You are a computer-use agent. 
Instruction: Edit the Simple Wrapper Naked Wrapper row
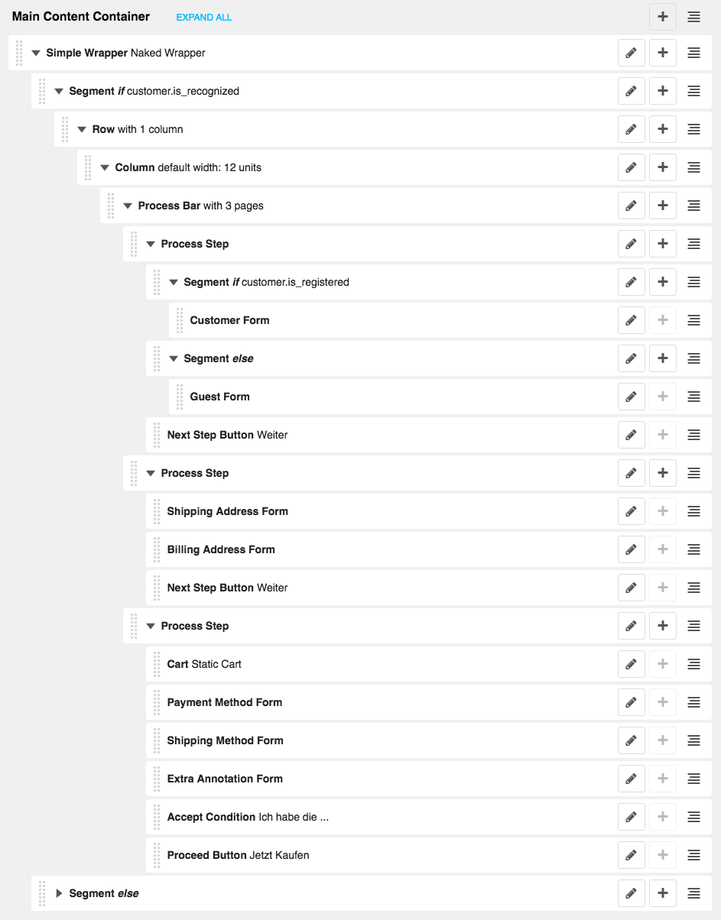click(631, 53)
